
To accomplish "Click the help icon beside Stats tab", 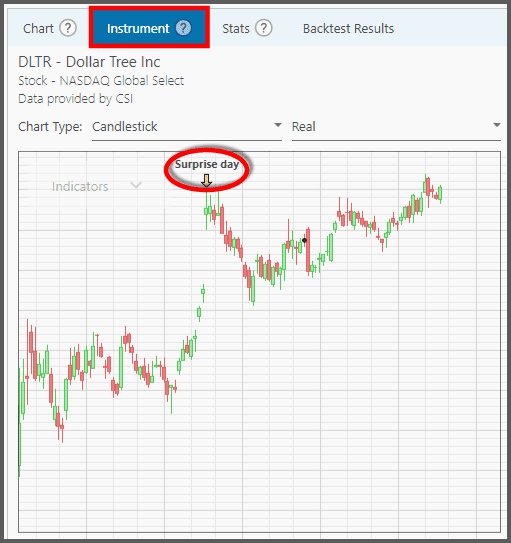I will [x=264, y=28].
